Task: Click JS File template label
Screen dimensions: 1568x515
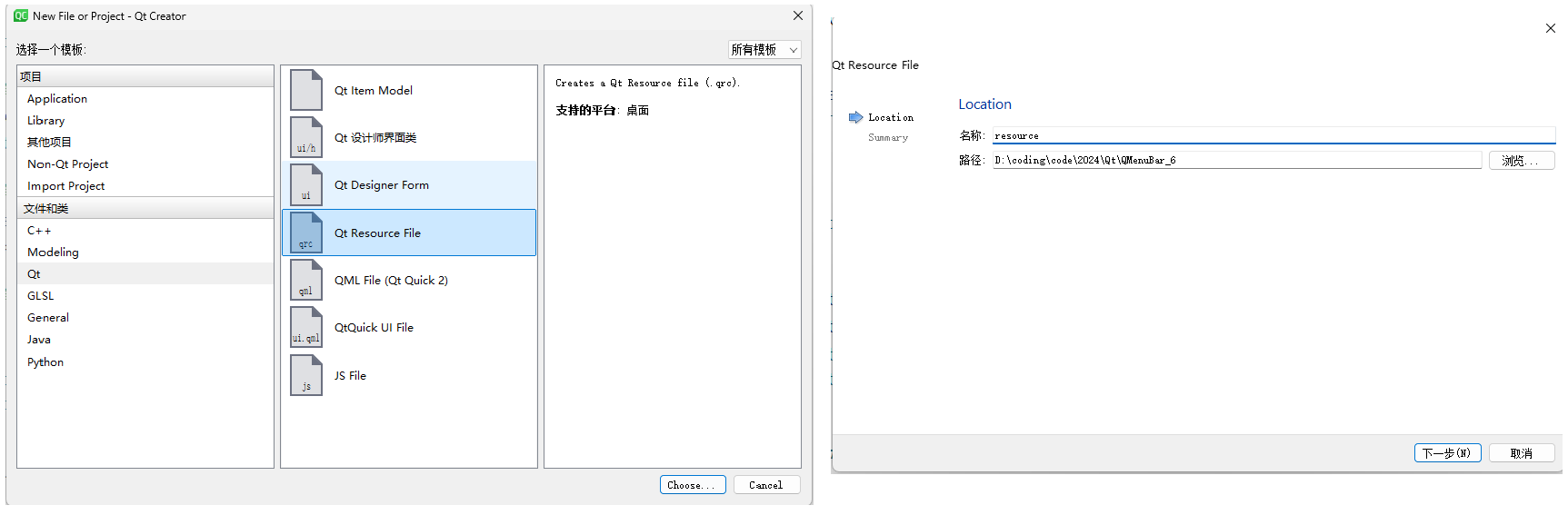Action: 350,375
